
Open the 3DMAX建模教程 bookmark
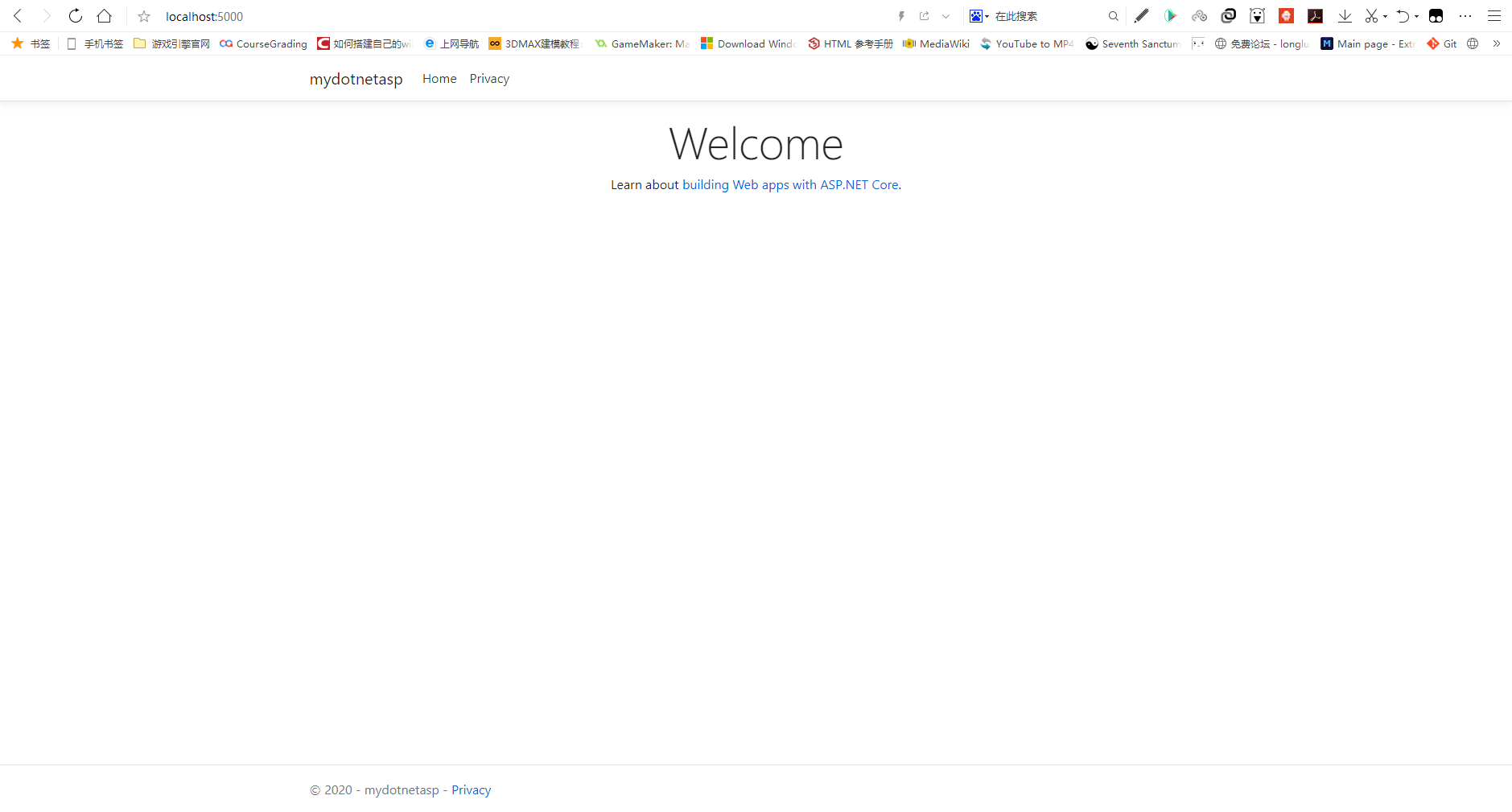tap(534, 43)
